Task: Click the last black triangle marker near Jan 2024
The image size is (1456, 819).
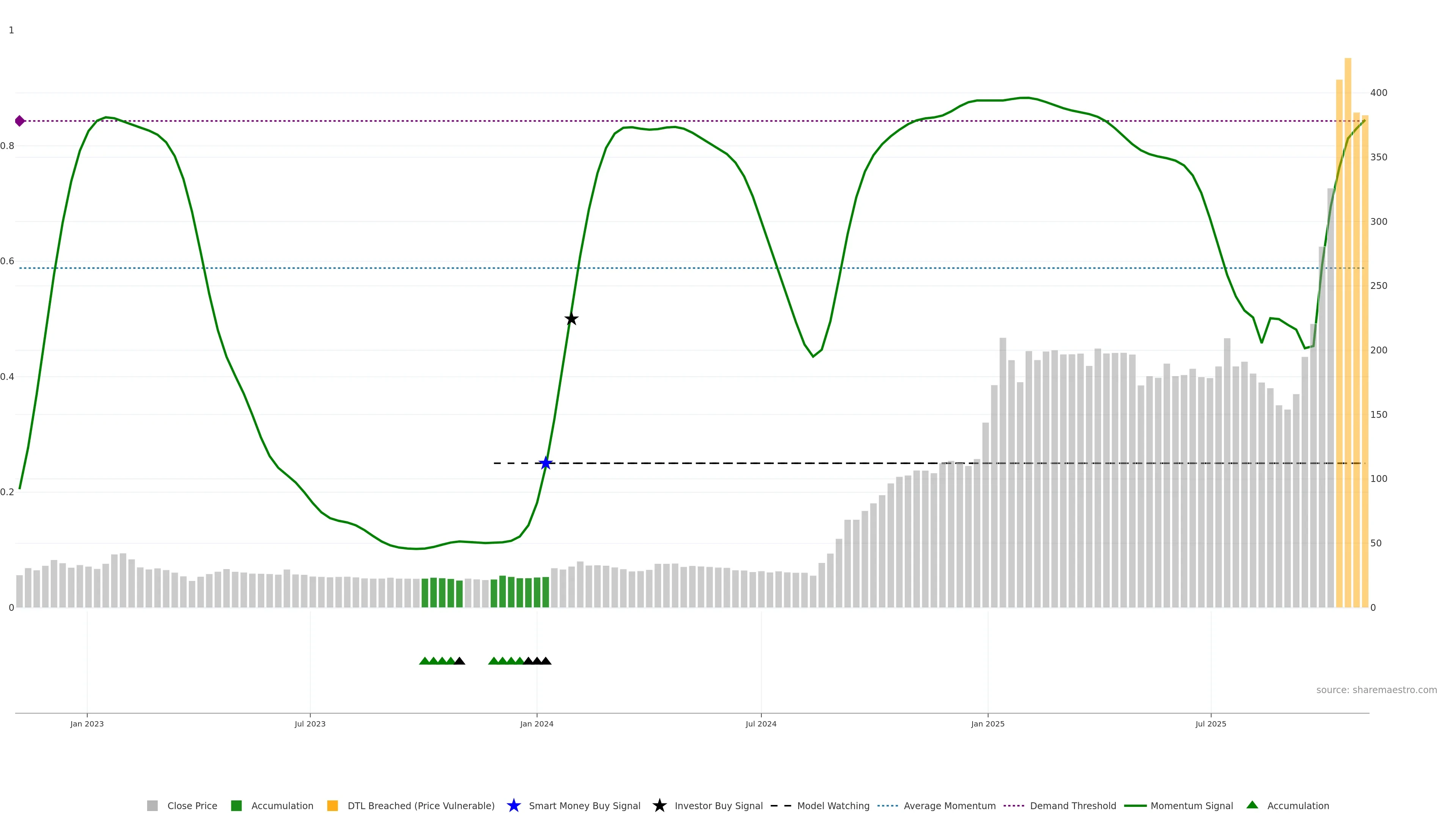Action: click(546, 661)
